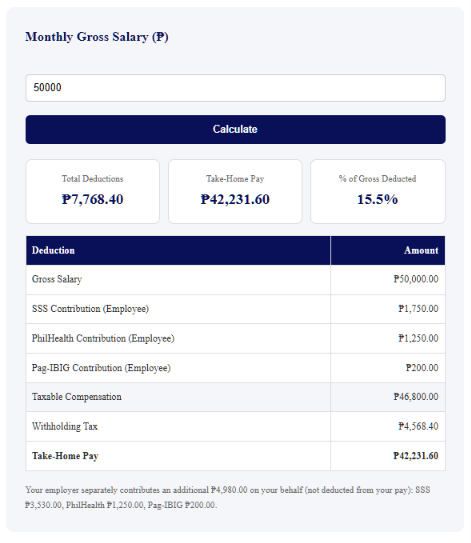Click the Calculate button
Image resolution: width=471 pixels, height=543 pixels.
coord(236,130)
